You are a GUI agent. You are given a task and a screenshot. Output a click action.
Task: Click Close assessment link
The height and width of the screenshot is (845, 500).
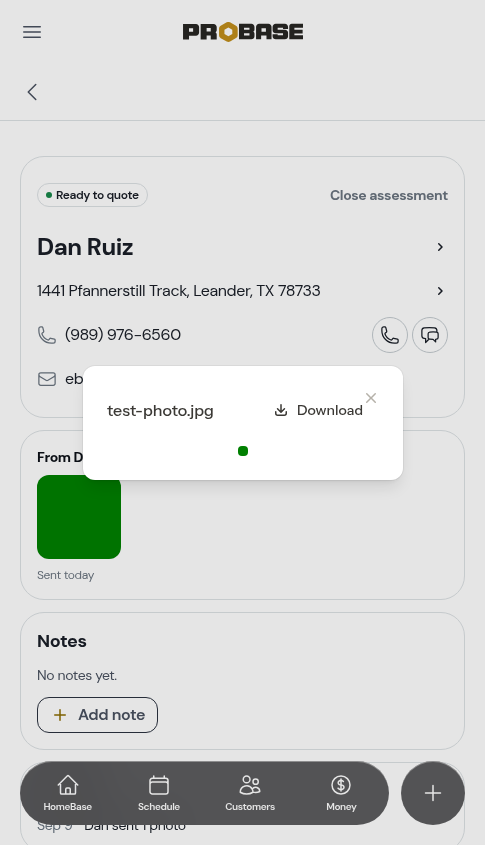[x=388, y=195]
